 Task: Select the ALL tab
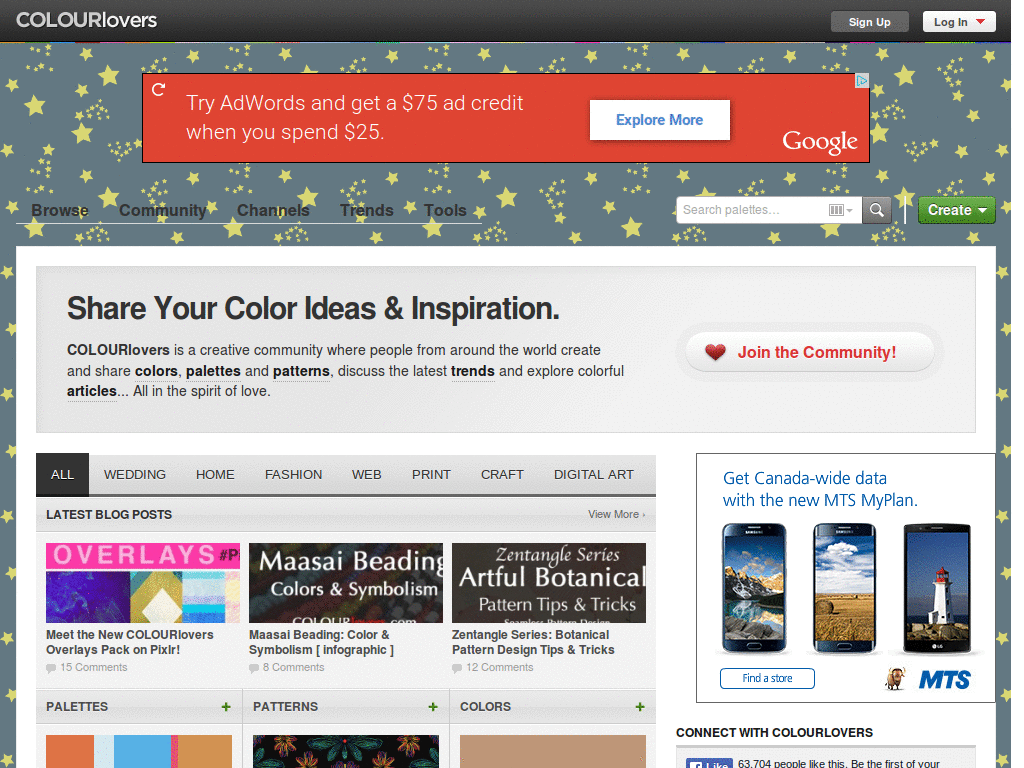(x=63, y=475)
